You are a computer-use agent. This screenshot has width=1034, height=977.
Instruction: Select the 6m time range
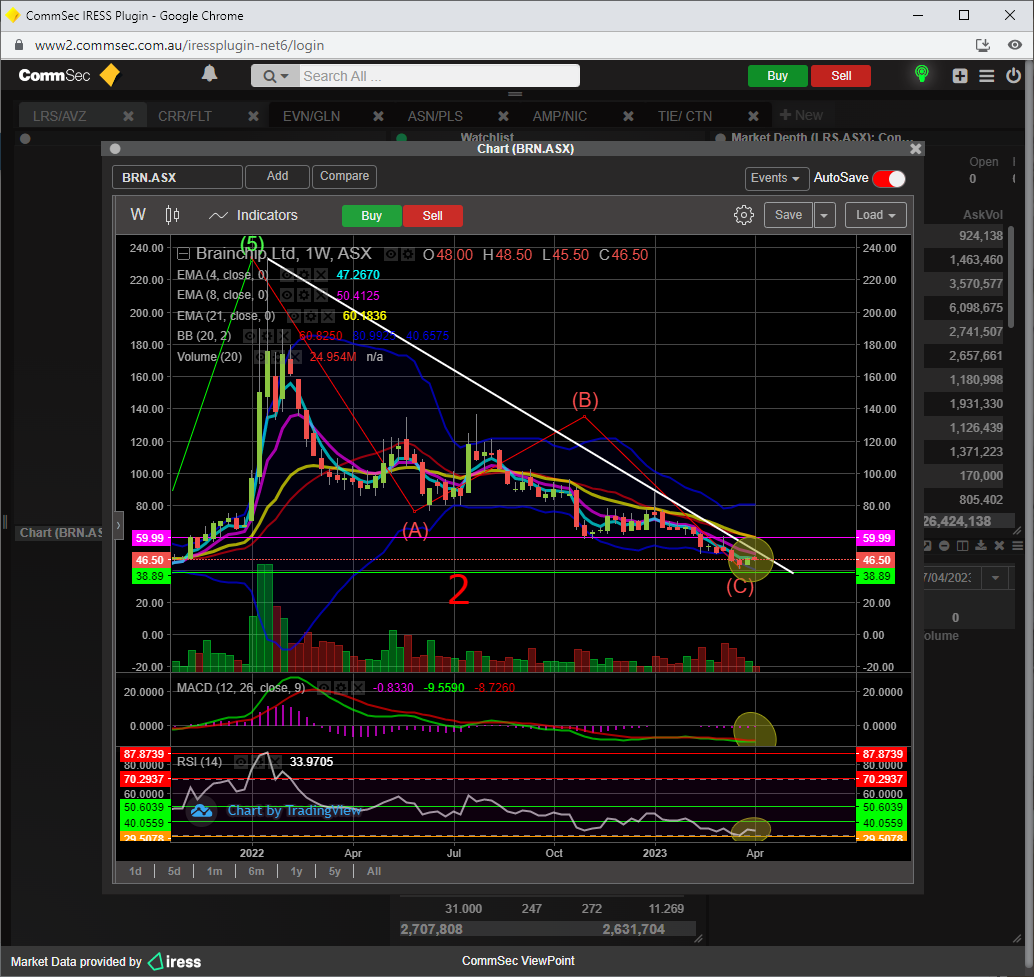pyautogui.click(x=256, y=871)
